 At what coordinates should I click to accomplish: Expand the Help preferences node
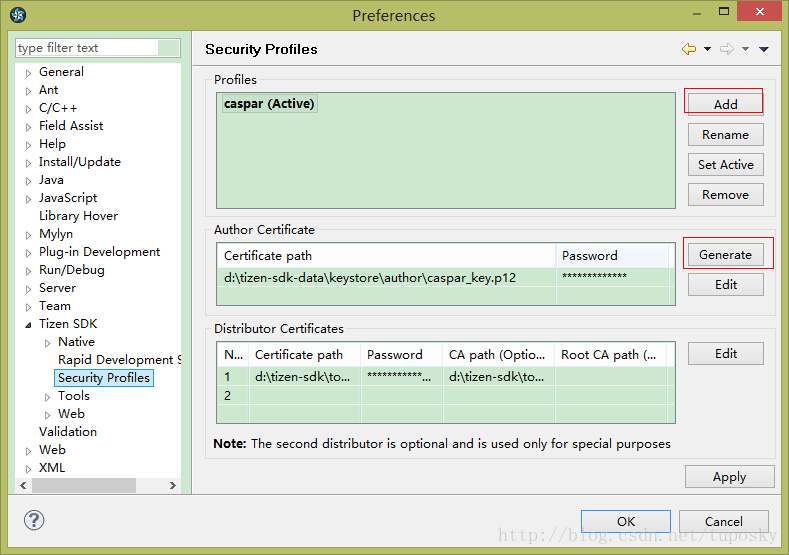pos(29,145)
